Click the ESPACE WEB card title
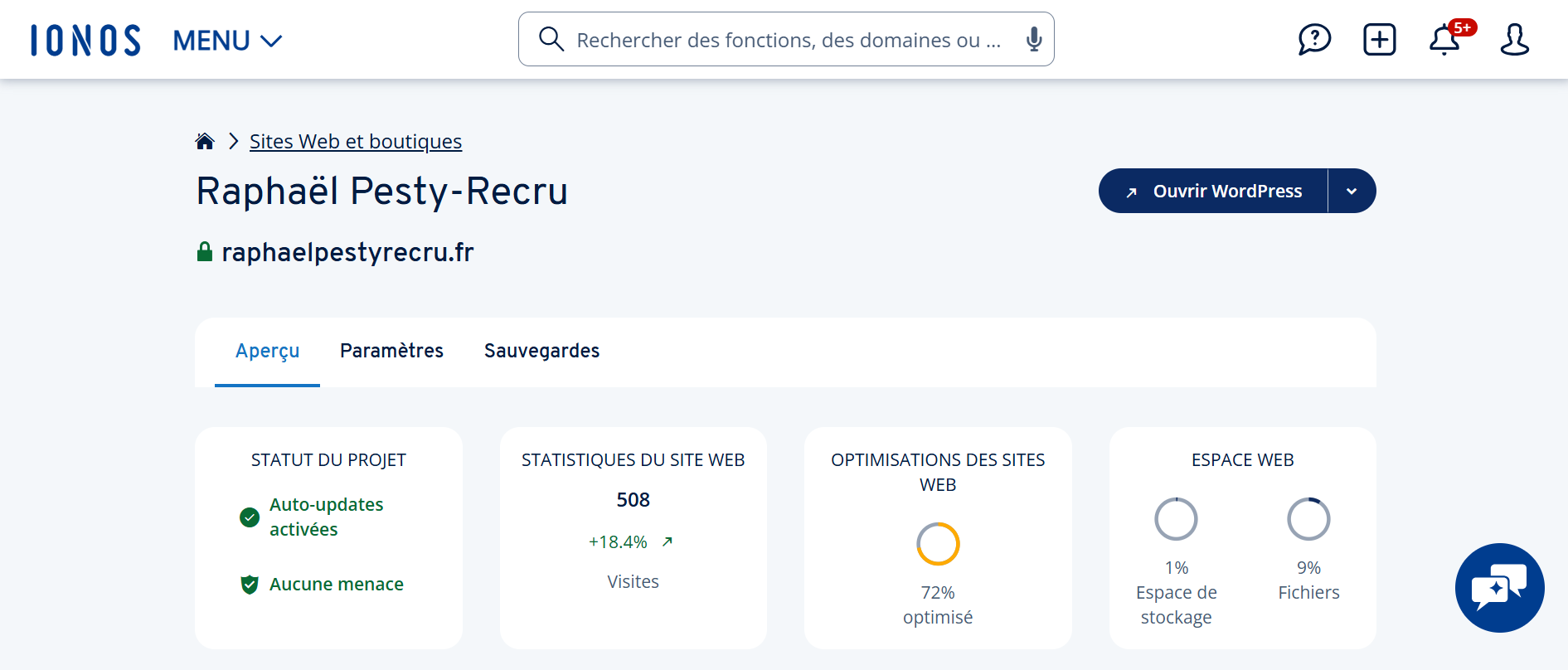 pos(1242,460)
